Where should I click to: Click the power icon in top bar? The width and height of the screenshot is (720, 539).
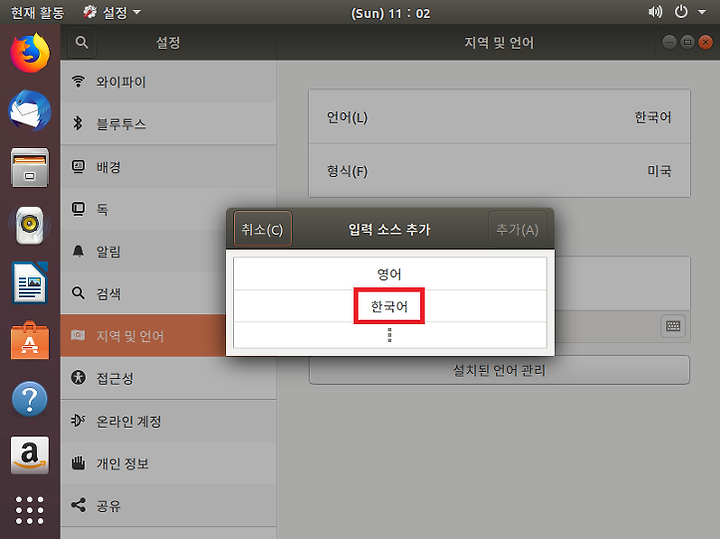pos(681,12)
